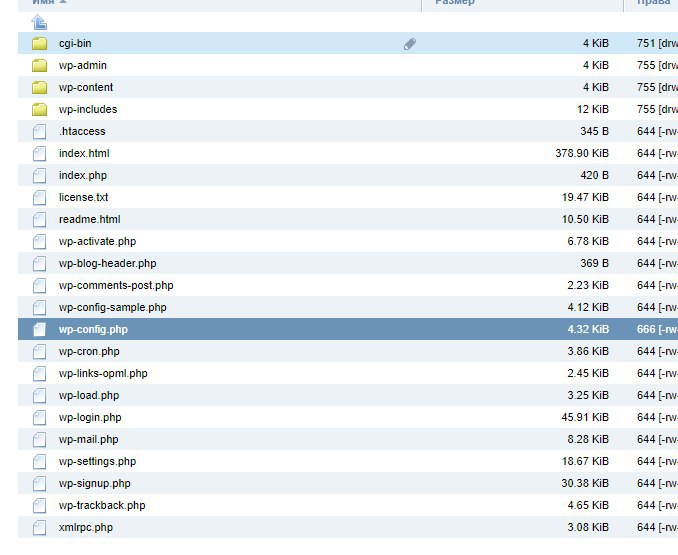Click the wp-includes folder icon
Viewport: 678px width, 555px height.
[39, 109]
